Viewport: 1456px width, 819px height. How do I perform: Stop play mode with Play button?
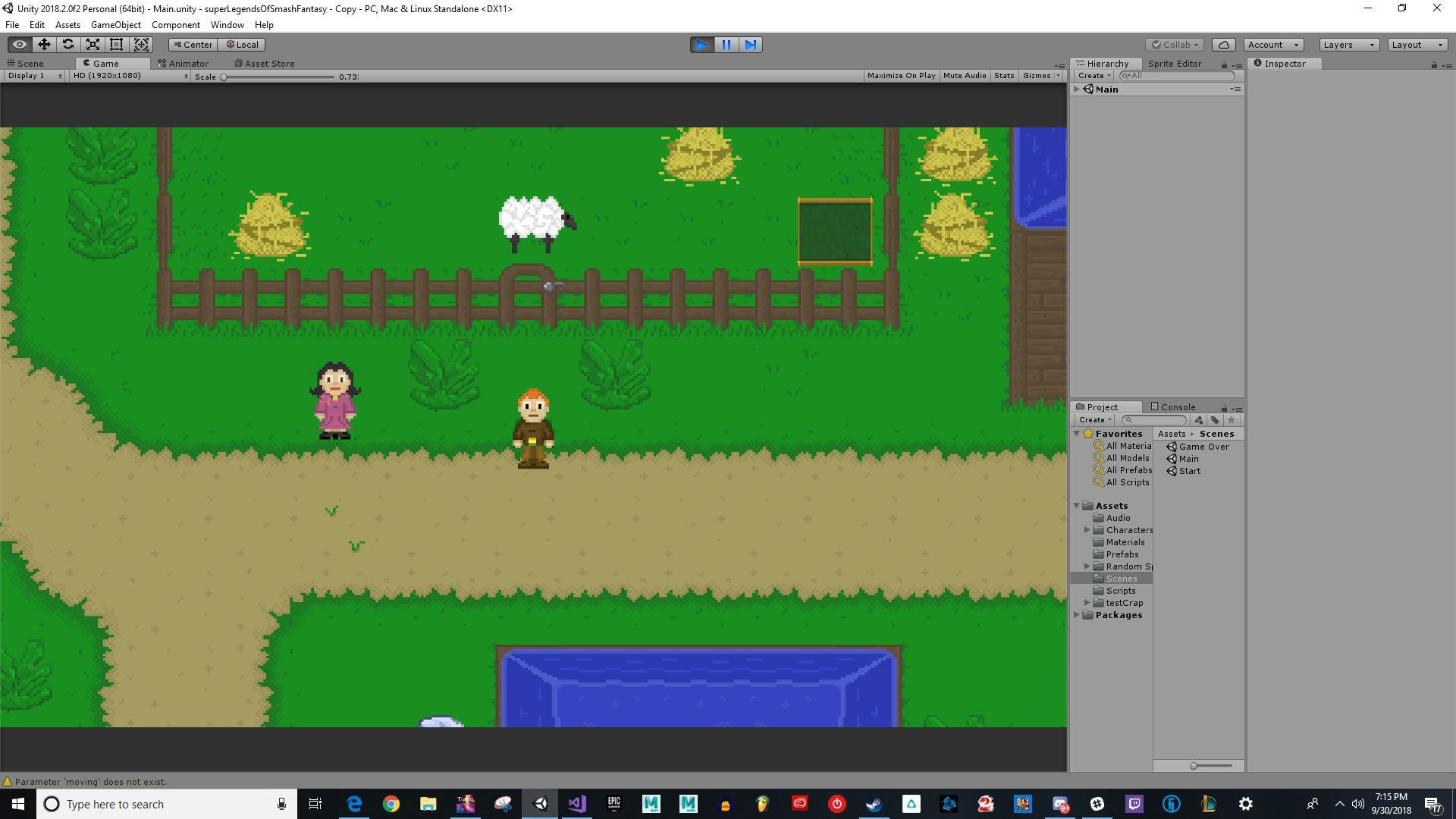point(702,45)
